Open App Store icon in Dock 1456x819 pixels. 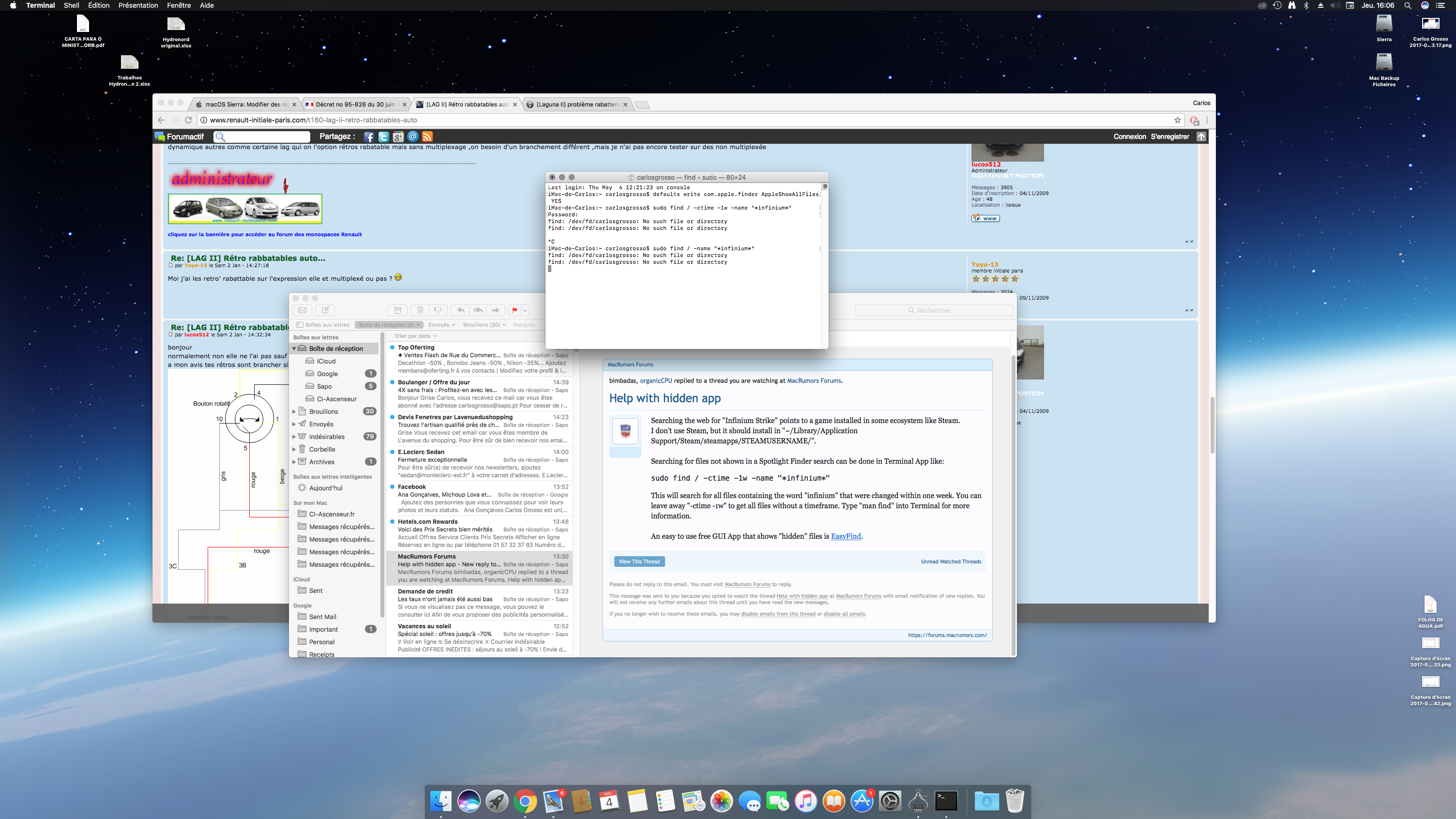[862, 802]
